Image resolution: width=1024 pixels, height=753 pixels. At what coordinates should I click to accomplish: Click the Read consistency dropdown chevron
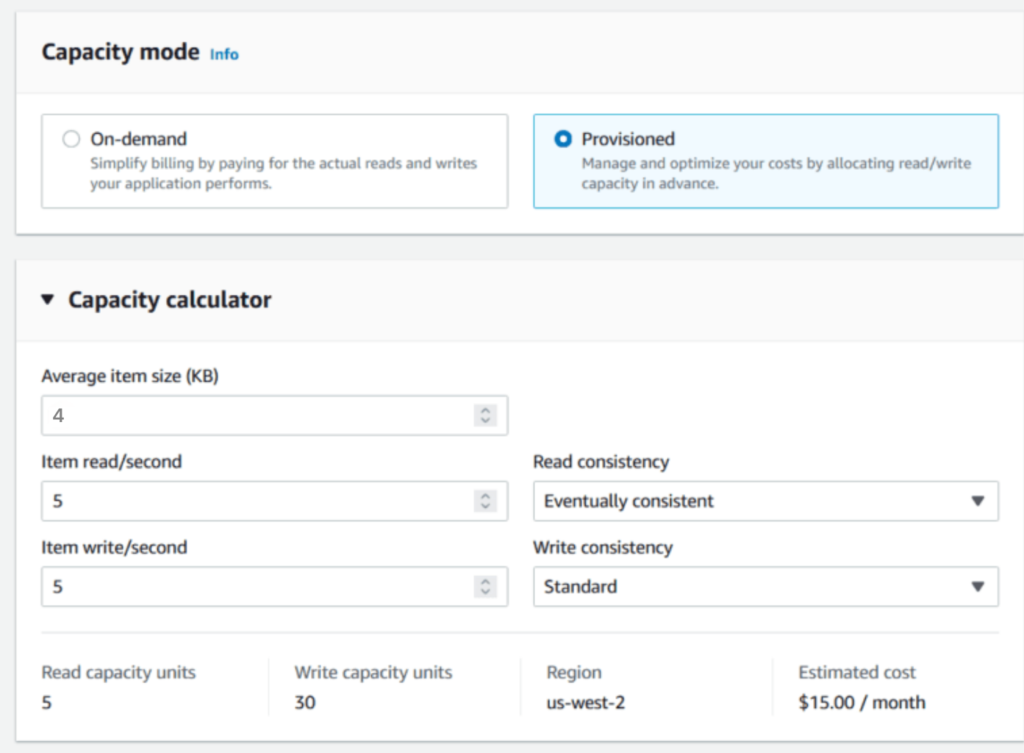tap(977, 501)
